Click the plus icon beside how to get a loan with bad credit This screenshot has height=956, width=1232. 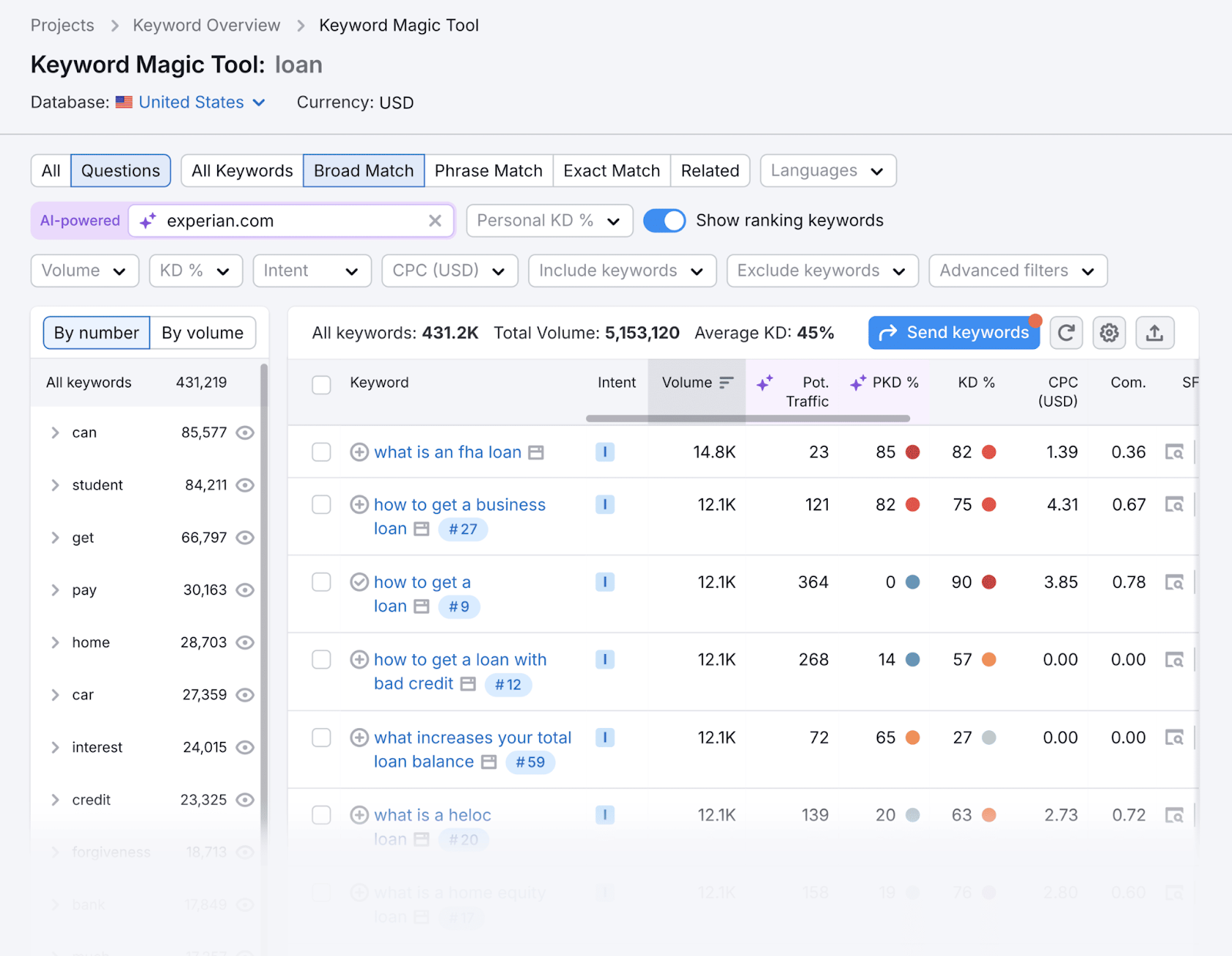click(359, 659)
